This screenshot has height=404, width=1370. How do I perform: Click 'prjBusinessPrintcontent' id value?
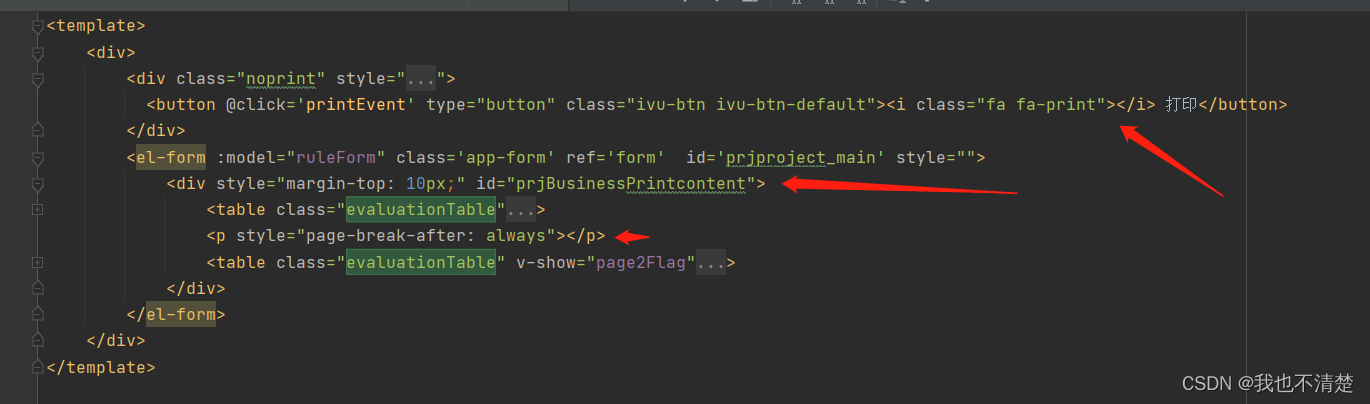tap(631, 184)
